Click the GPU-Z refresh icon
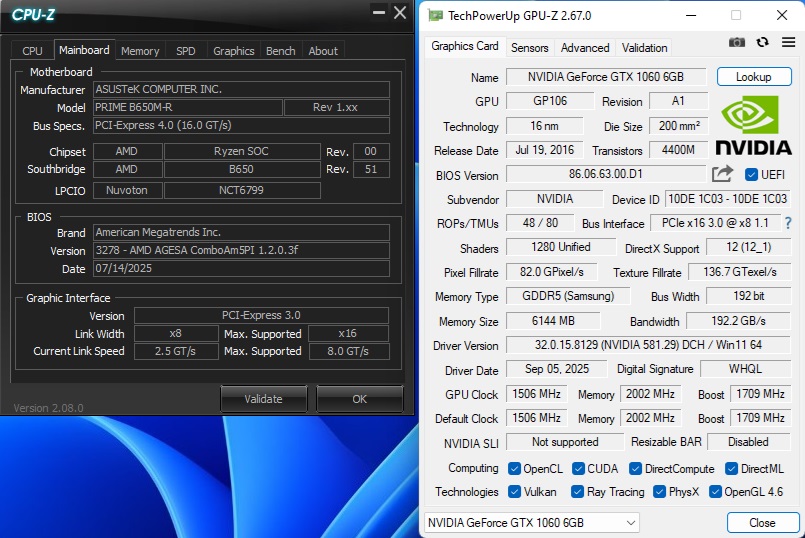This screenshot has width=805, height=538. [x=762, y=42]
